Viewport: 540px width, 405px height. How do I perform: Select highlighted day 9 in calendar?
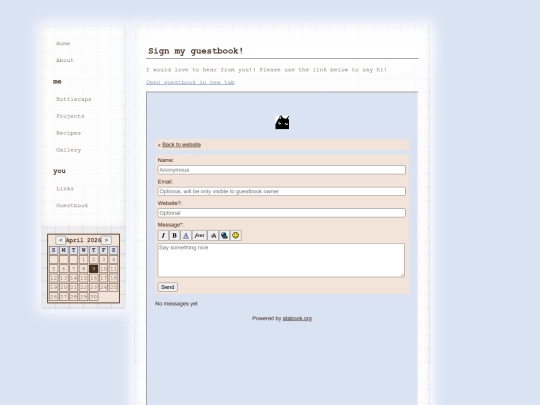coord(93,269)
